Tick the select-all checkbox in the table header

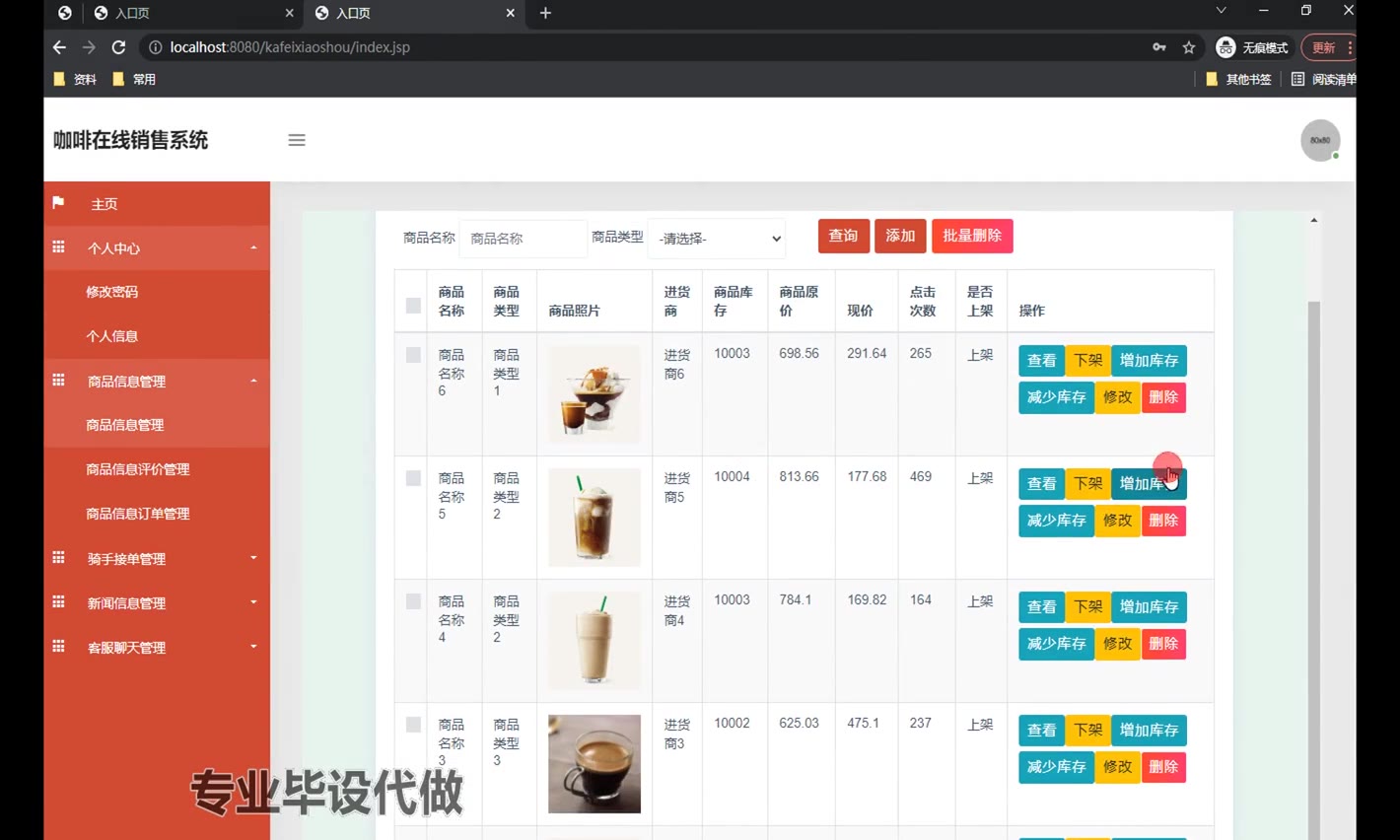point(413,306)
